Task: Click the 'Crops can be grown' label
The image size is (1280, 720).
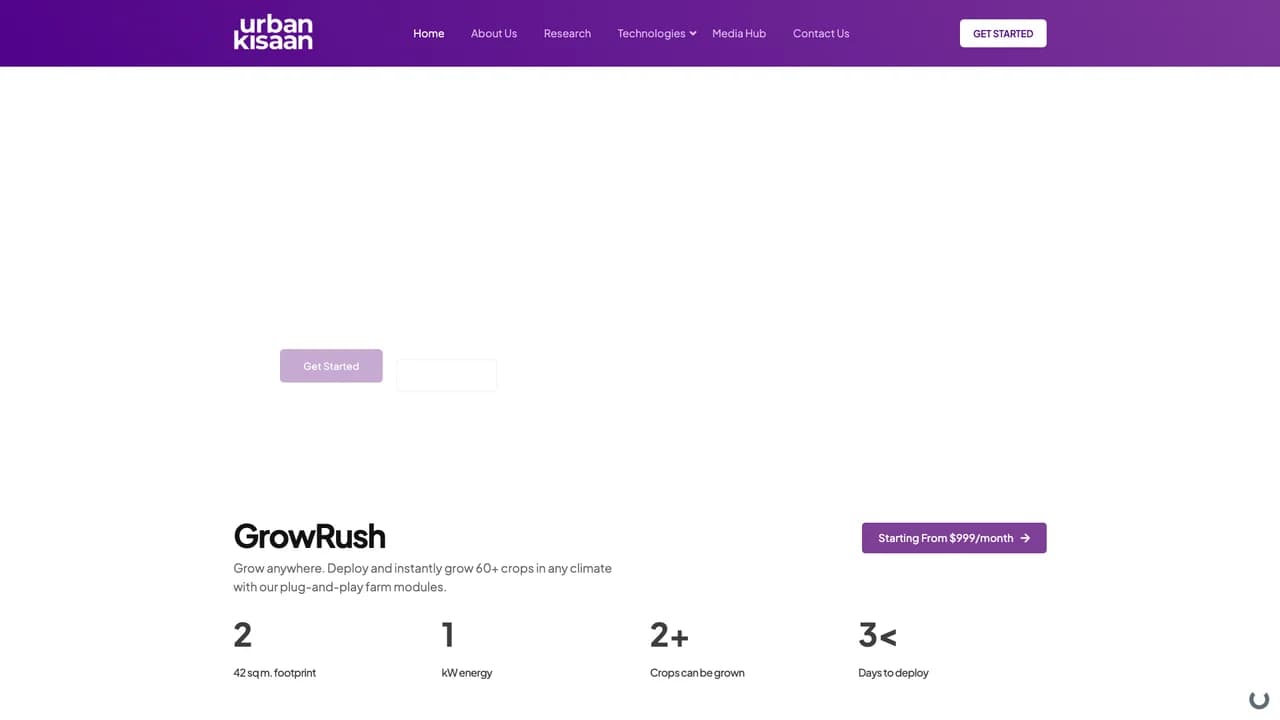Action: 697,673
